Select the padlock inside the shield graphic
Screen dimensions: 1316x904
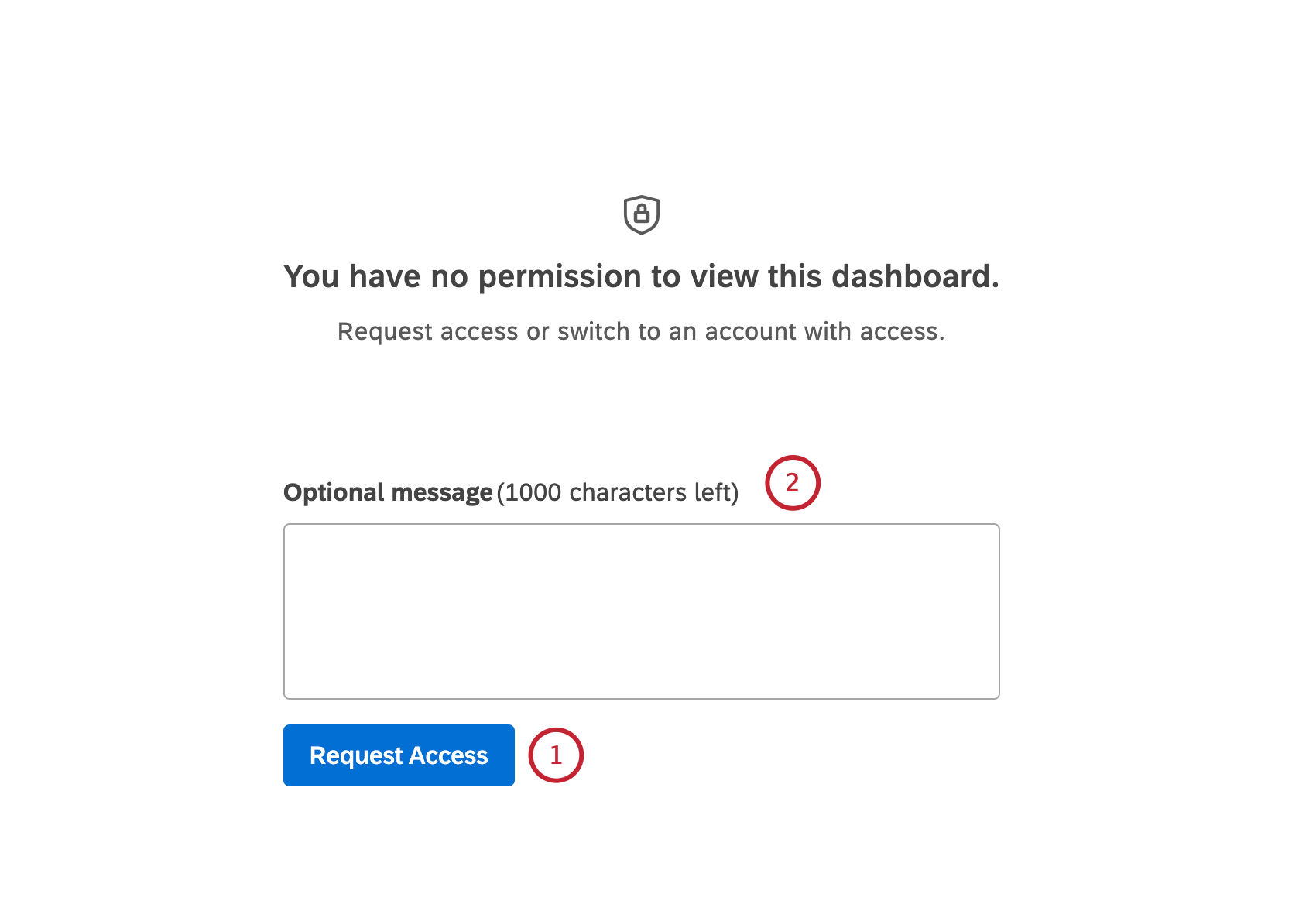(642, 215)
